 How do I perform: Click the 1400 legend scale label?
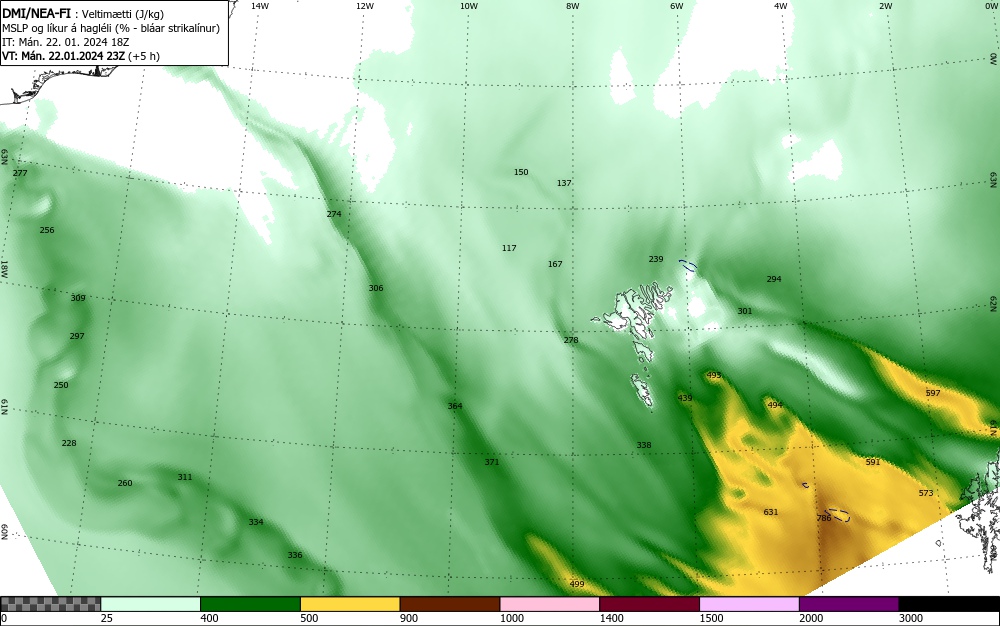tap(611, 618)
